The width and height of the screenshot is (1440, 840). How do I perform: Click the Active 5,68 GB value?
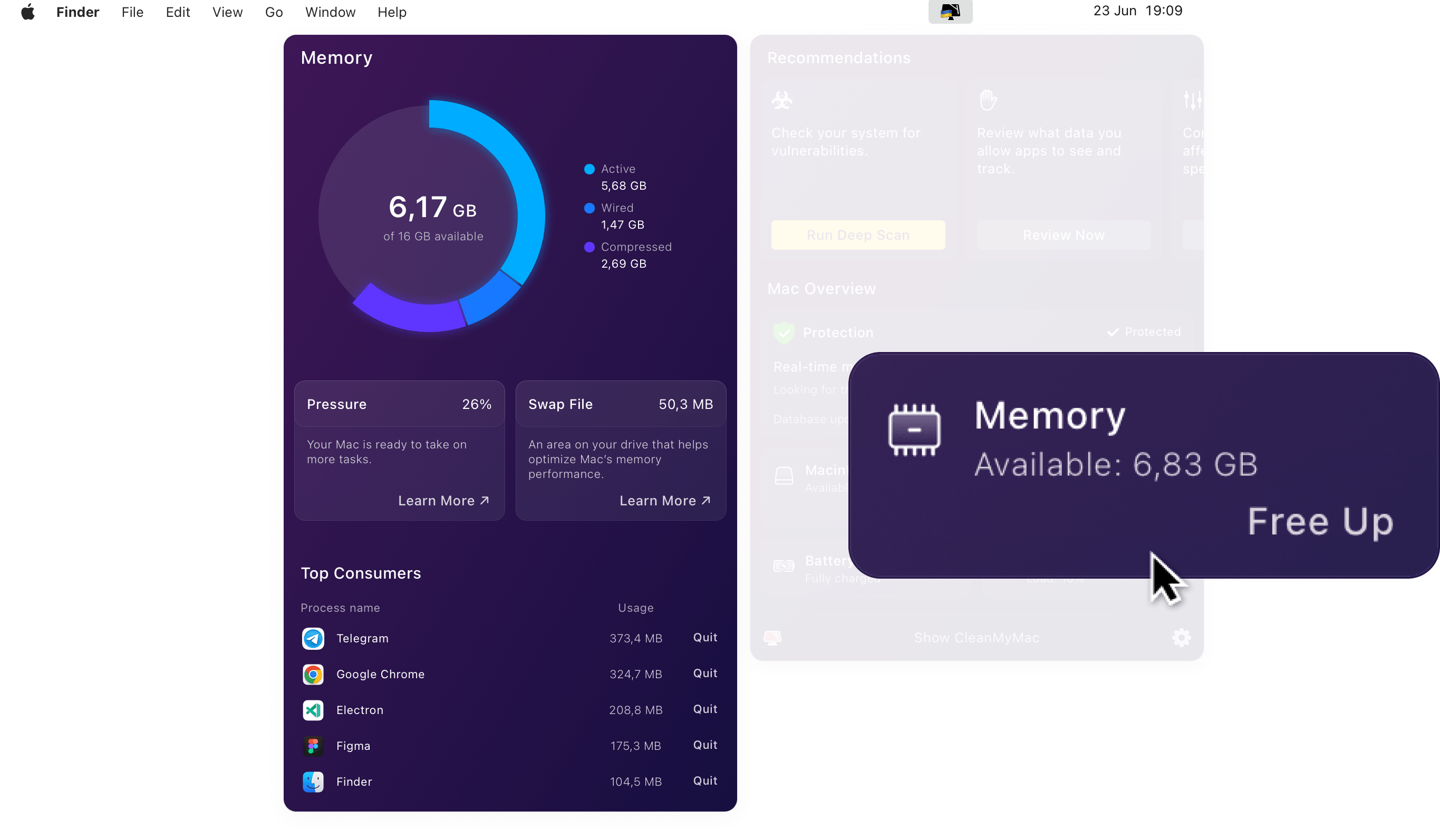623,186
